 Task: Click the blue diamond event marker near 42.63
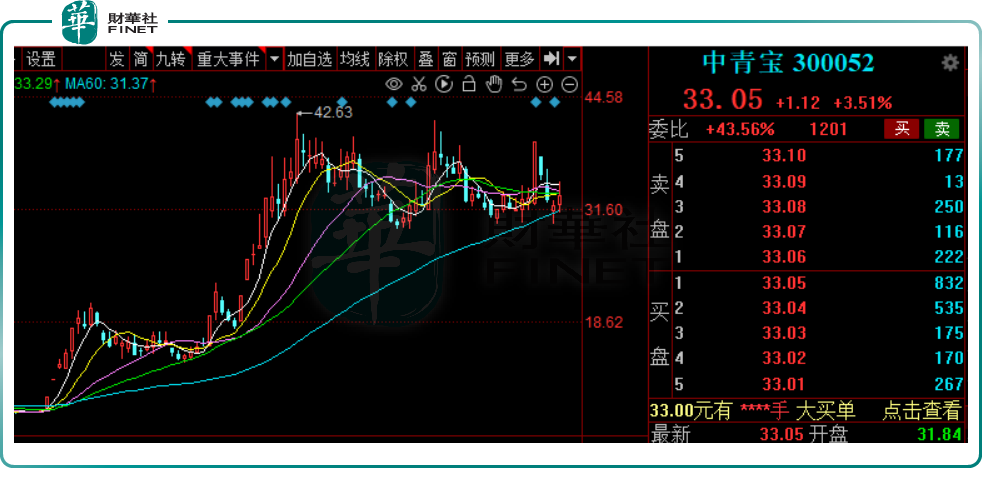(342, 102)
